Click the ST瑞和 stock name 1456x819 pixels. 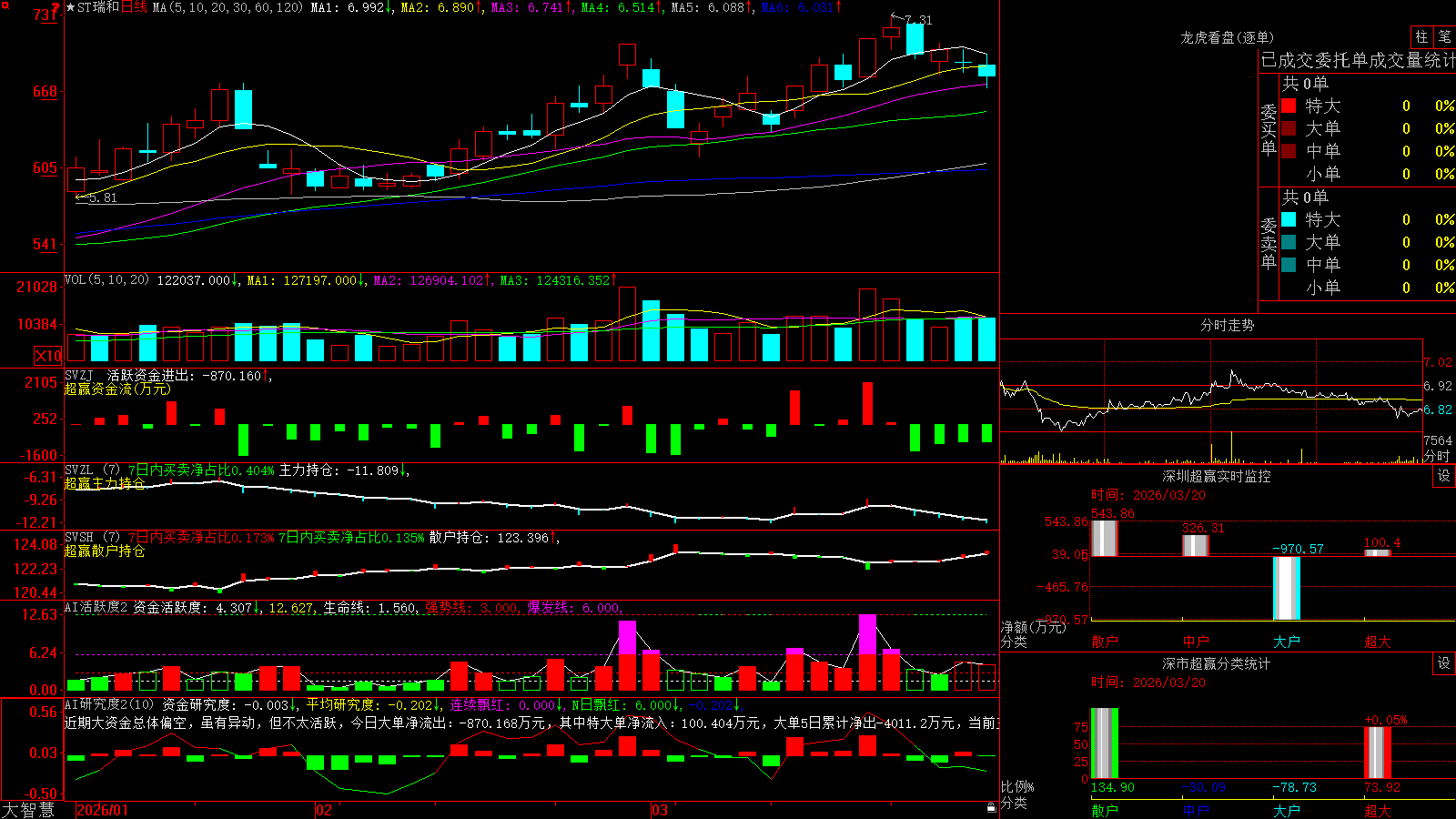click(x=98, y=7)
